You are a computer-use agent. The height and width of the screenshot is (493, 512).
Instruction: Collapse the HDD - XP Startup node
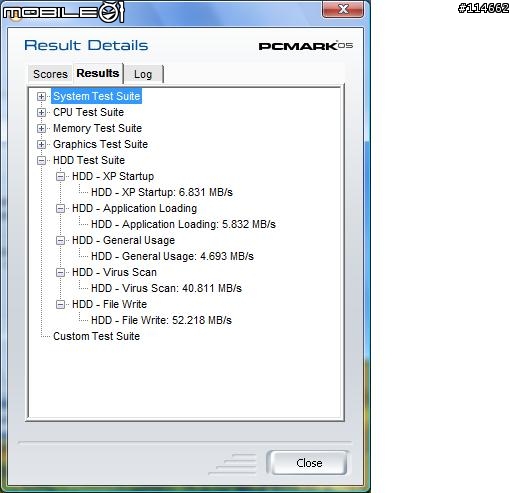click(60, 176)
